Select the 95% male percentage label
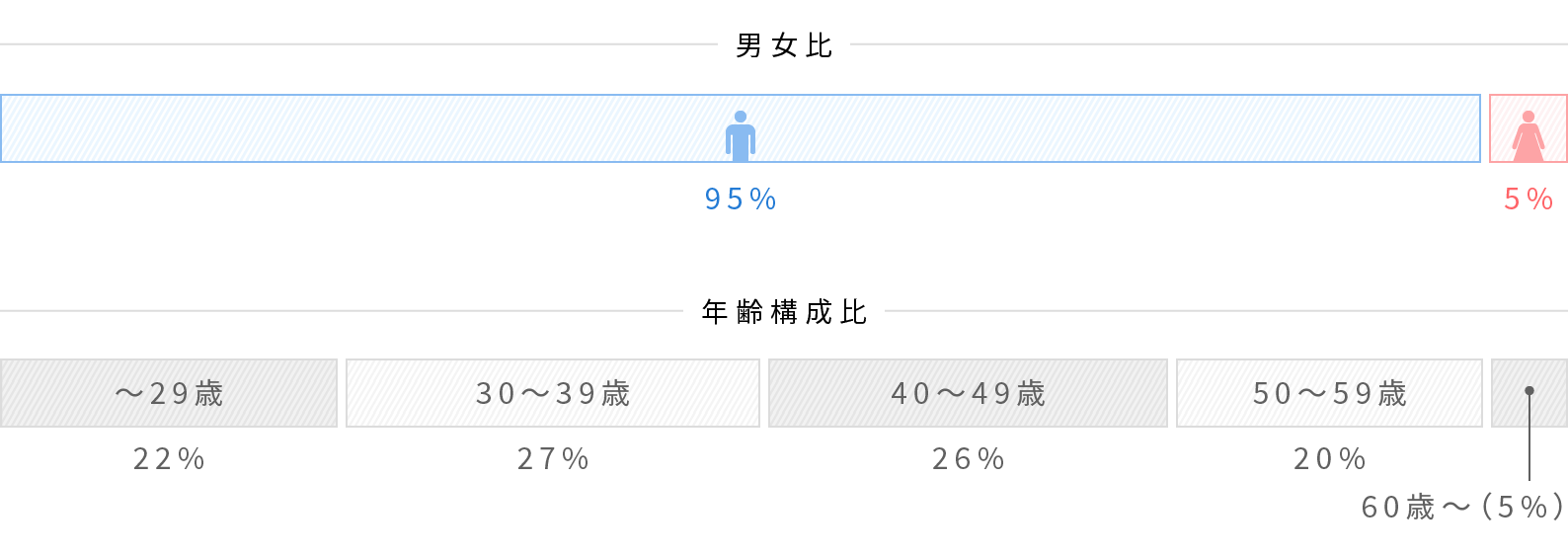Viewport: 1568px width, 557px height. pyautogui.click(x=741, y=199)
